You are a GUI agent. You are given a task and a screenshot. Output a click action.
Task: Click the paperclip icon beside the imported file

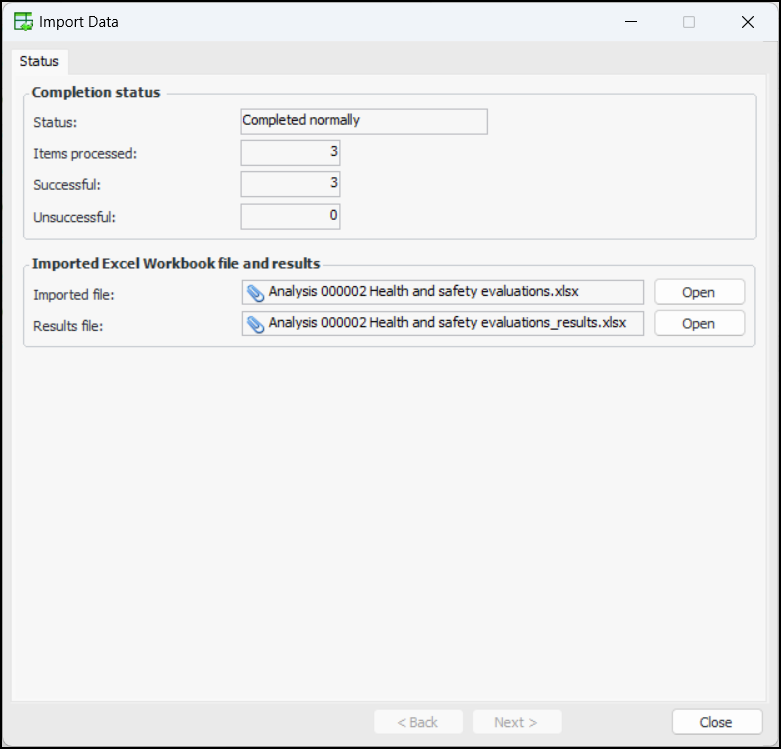pos(256,293)
